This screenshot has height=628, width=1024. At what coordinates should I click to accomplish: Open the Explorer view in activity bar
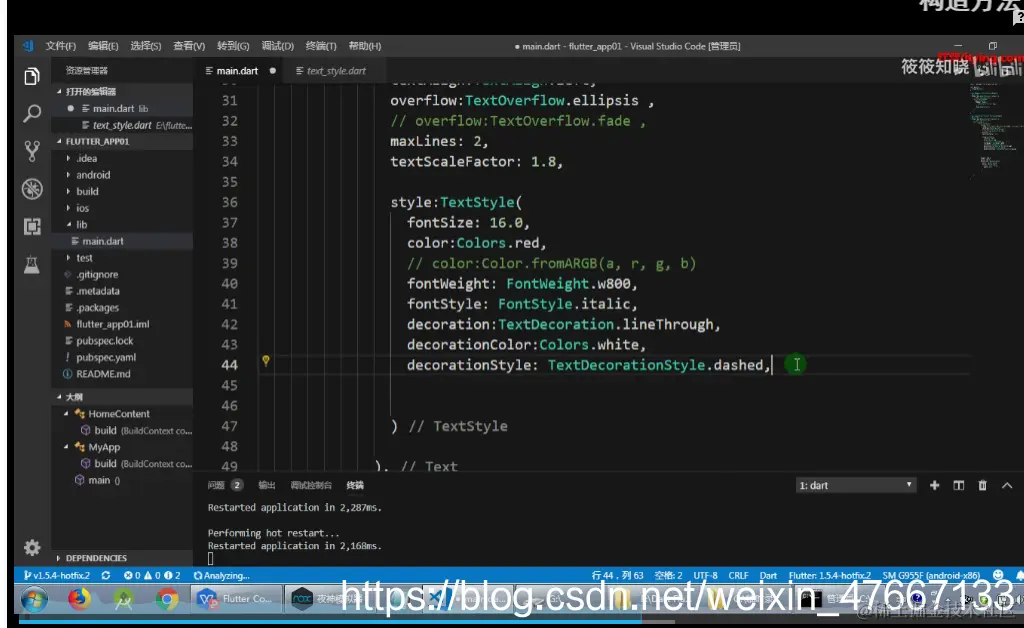[x=31, y=76]
